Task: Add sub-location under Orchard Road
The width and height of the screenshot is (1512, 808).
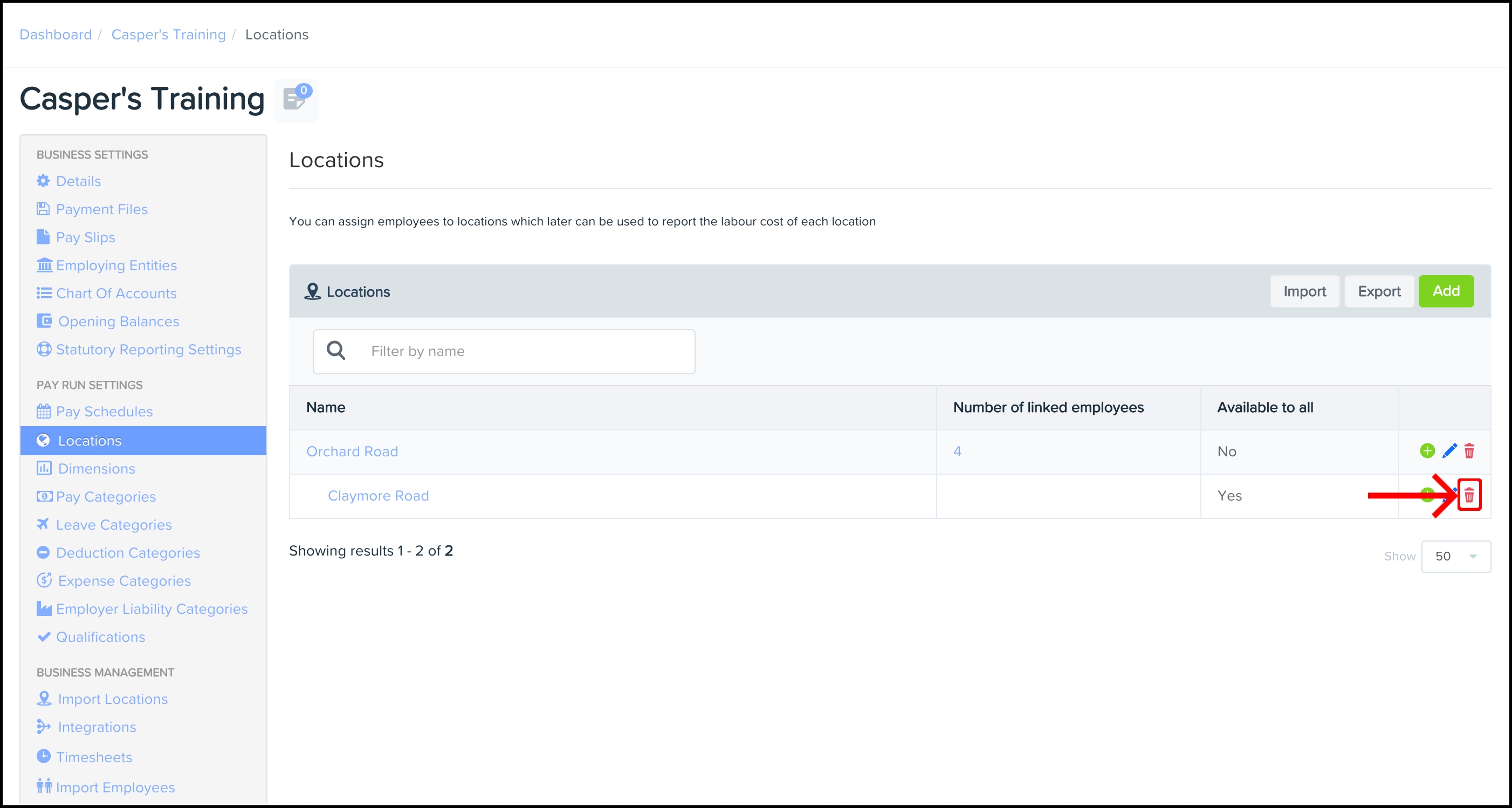Action: click(1427, 451)
